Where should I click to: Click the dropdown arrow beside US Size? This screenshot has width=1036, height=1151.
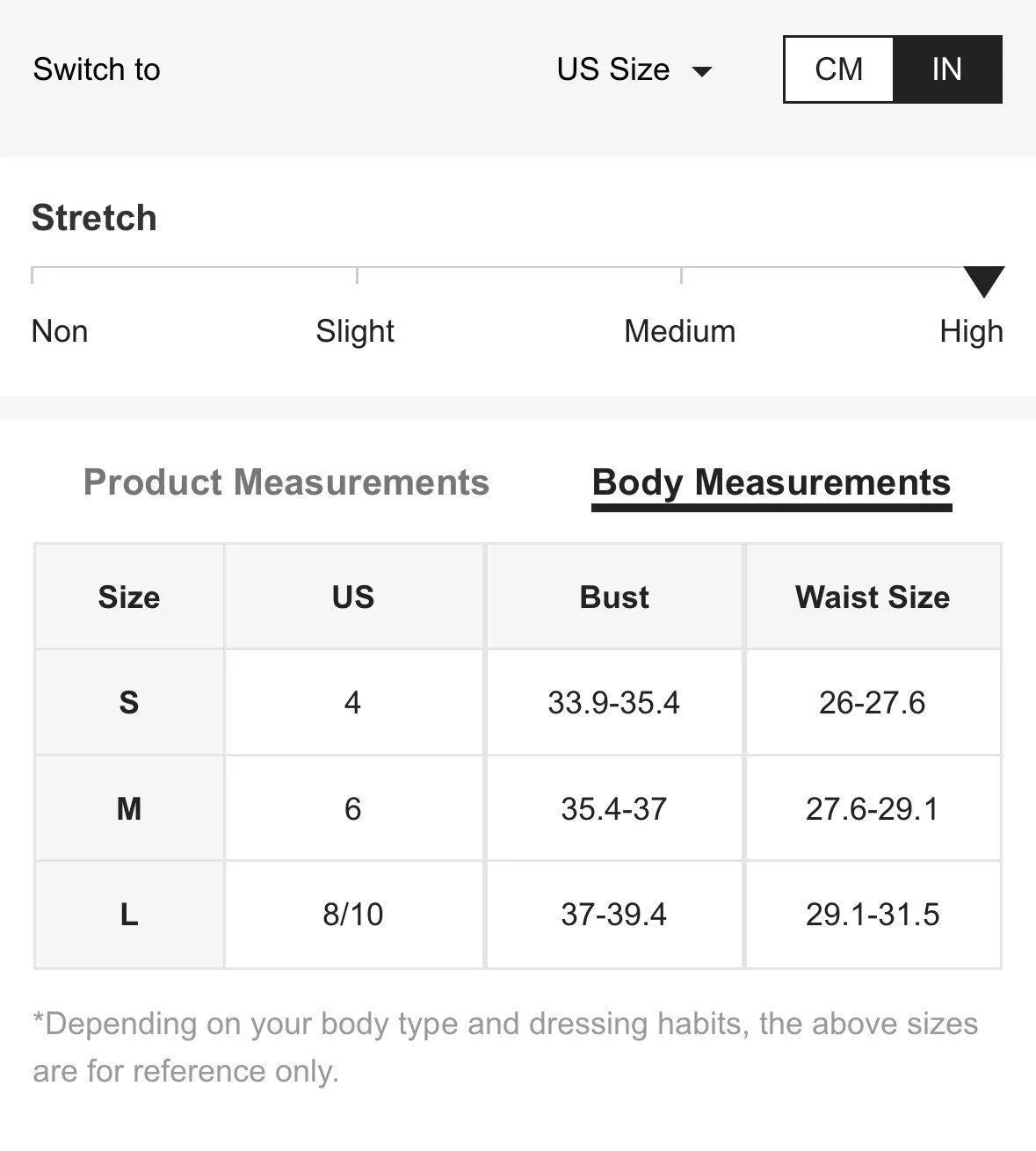pos(701,71)
